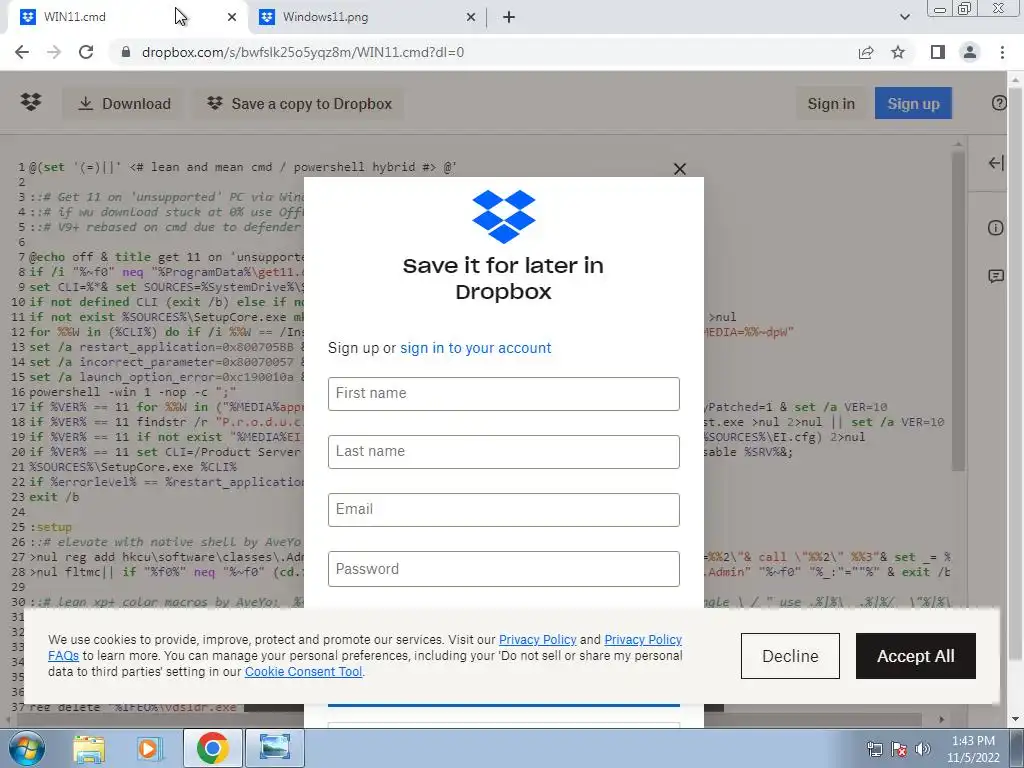
Task: Focus the Email field
Action: coord(504,510)
